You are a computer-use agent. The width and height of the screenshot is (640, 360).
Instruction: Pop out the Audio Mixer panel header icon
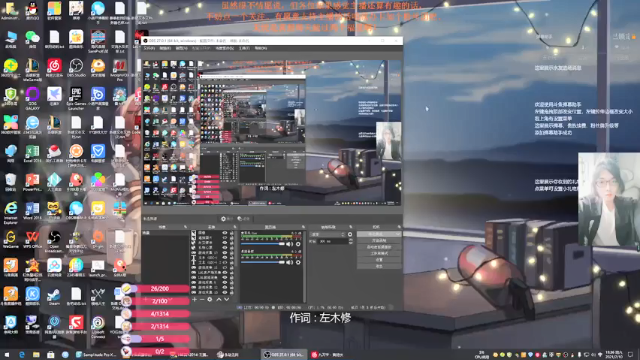[x=303, y=227]
